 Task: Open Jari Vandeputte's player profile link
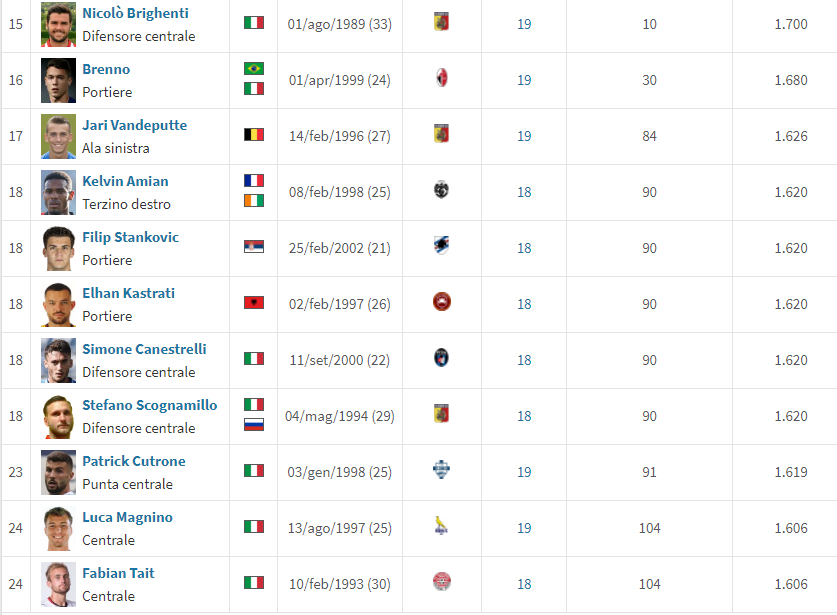134,125
